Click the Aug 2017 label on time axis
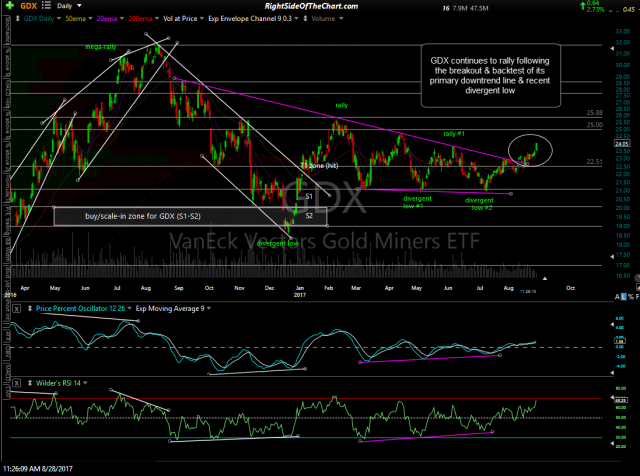The image size is (640, 476). [509, 288]
